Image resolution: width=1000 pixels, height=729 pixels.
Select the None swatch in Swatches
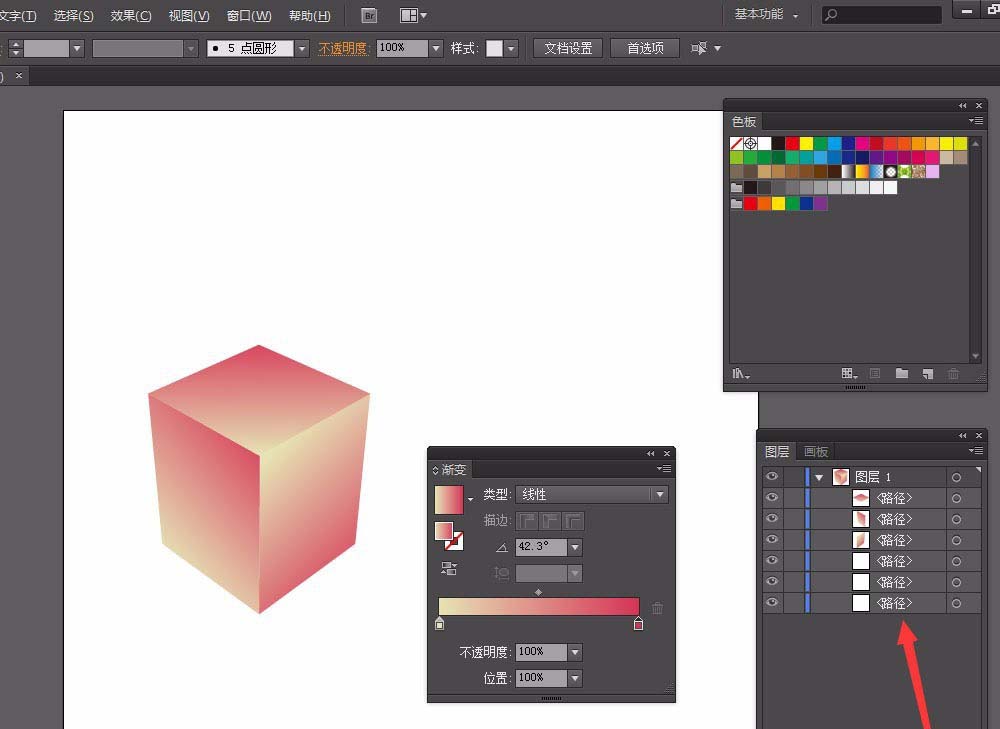point(737,144)
